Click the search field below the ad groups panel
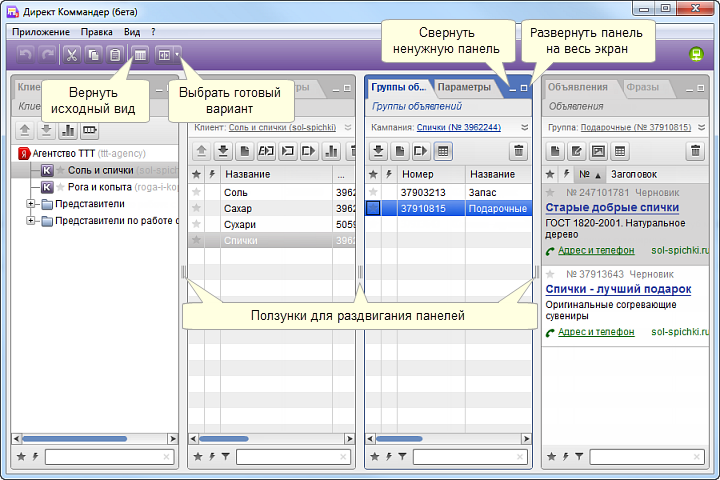 pyautogui.click(x=470, y=457)
